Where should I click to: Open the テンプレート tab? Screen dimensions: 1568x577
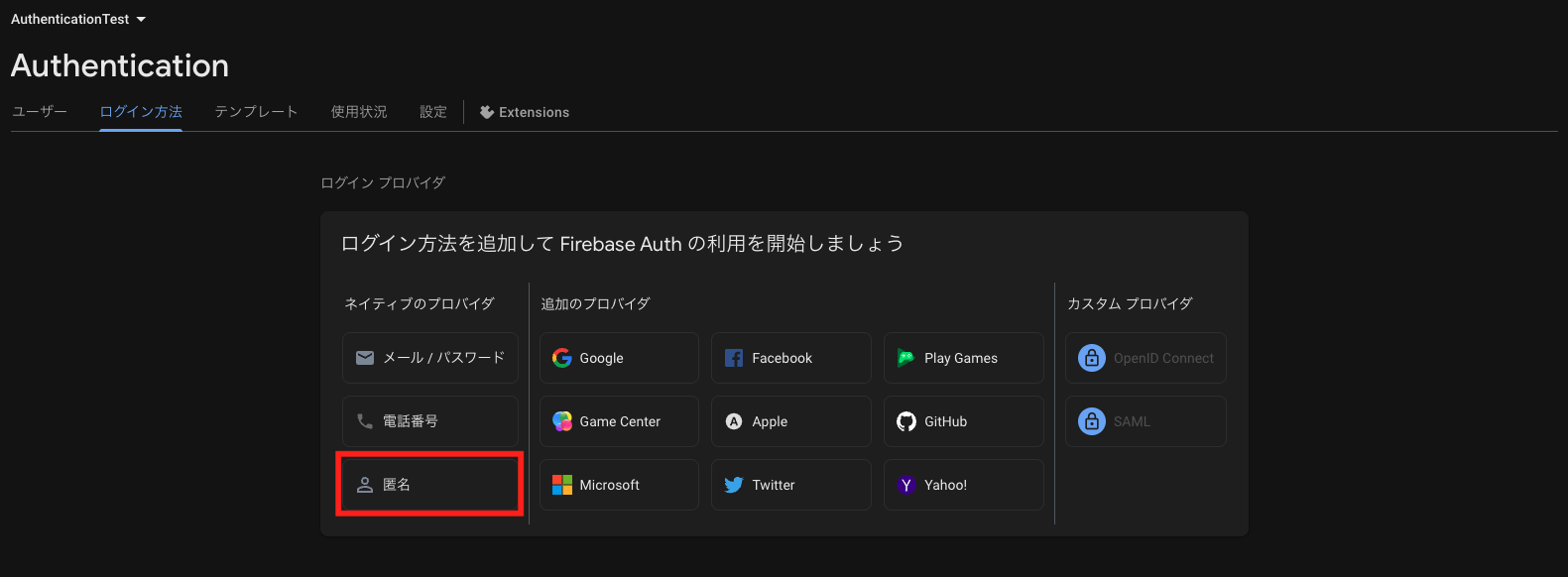pyautogui.click(x=256, y=112)
